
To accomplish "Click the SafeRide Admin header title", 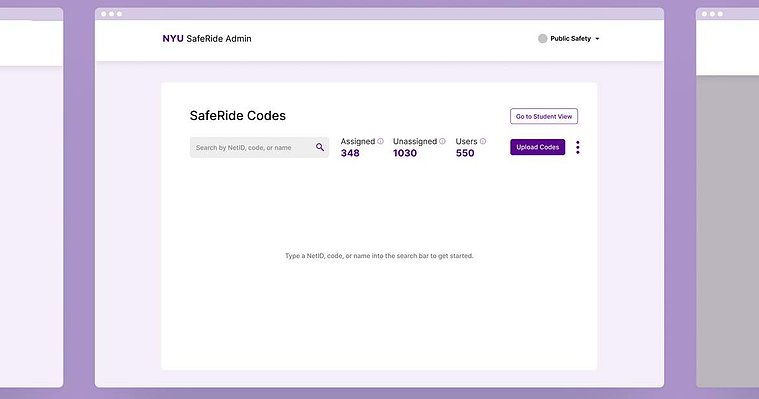I will click(219, 39).
